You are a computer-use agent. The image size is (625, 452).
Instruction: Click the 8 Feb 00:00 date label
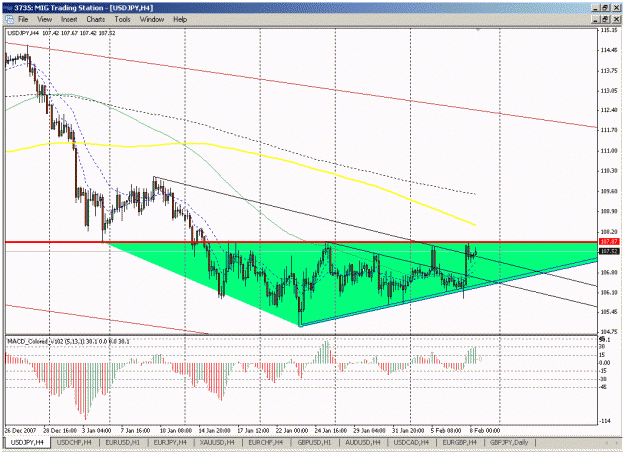(485, 431)
